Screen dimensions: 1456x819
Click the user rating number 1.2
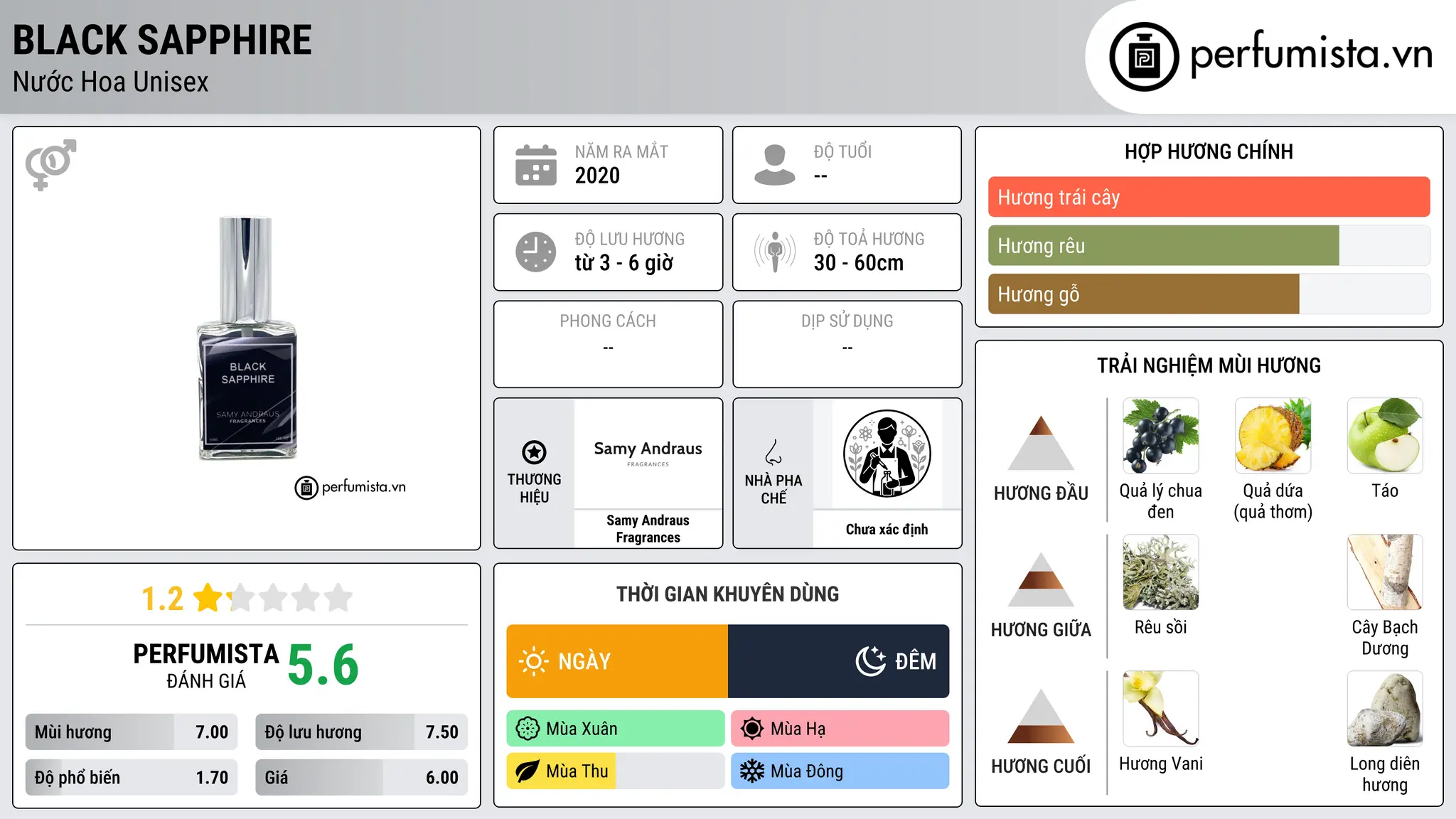162,599
